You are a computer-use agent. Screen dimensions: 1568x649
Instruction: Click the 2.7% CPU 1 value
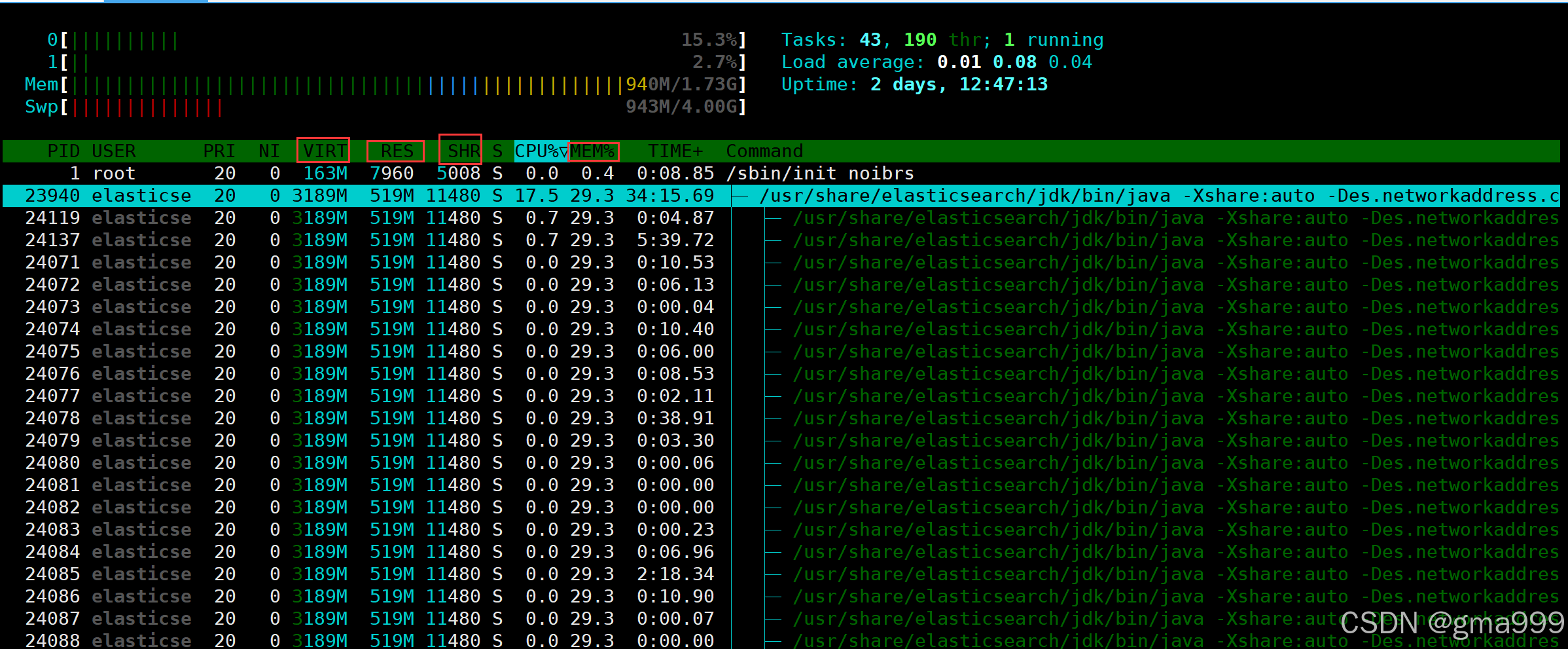715,63
